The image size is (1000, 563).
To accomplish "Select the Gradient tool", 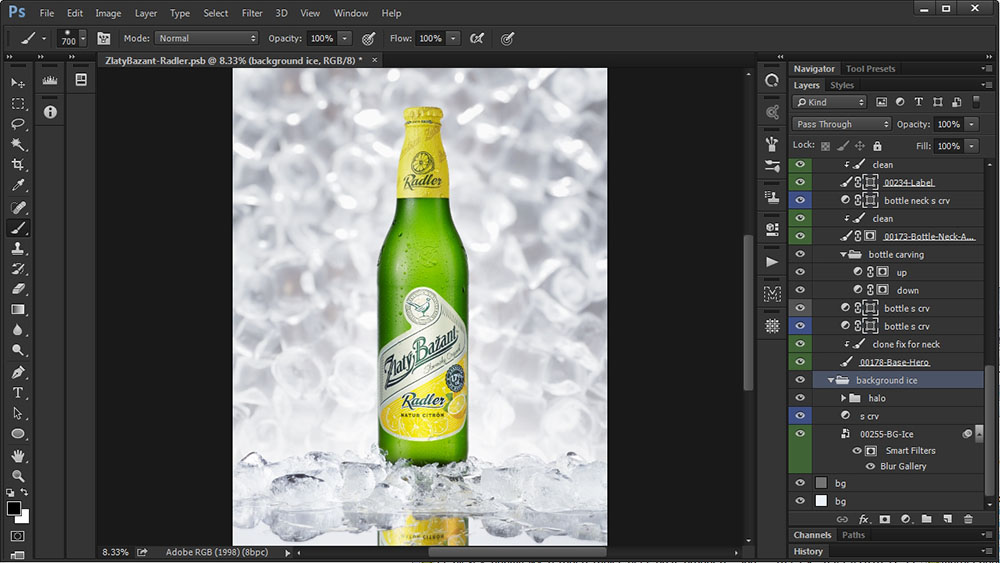I will [x=18, y=309].
